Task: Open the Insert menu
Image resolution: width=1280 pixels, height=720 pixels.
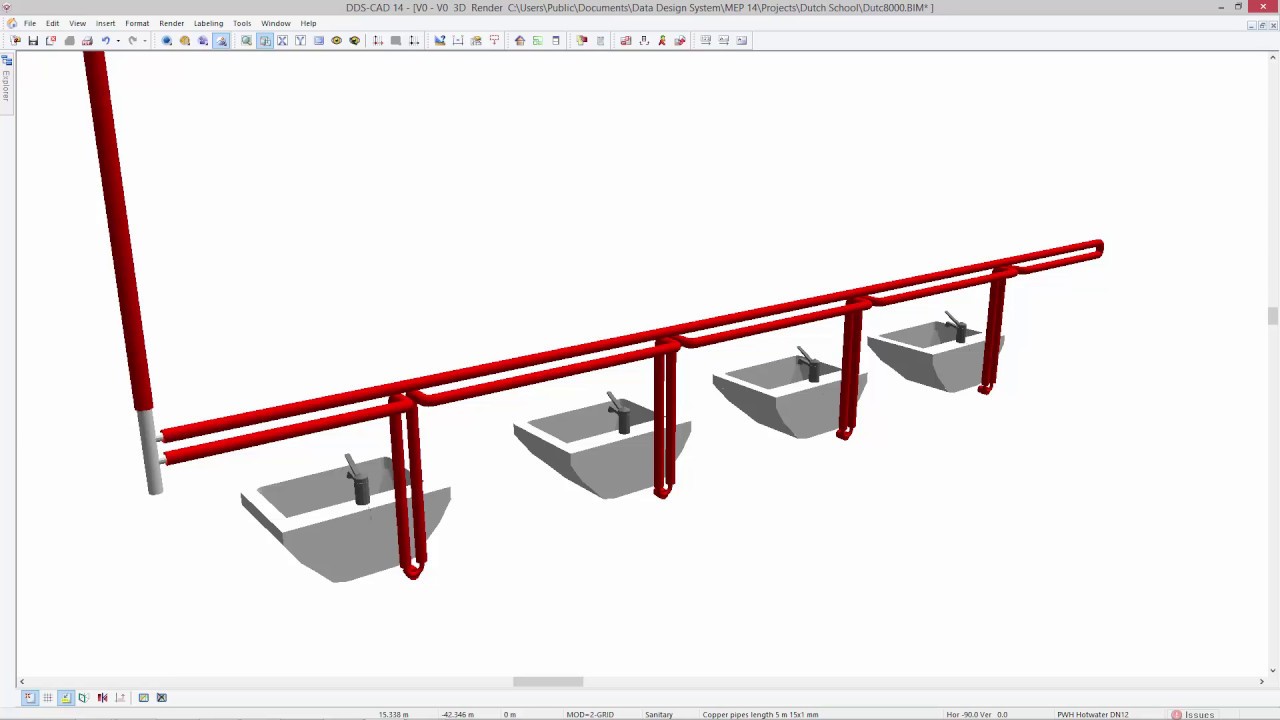Action: pos(105,23)
